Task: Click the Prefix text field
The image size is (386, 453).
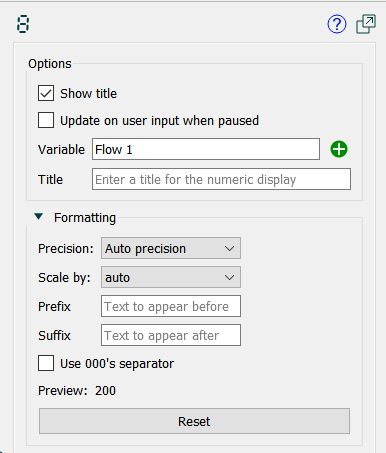Action: pyautogui.click(x=171, y=306)
